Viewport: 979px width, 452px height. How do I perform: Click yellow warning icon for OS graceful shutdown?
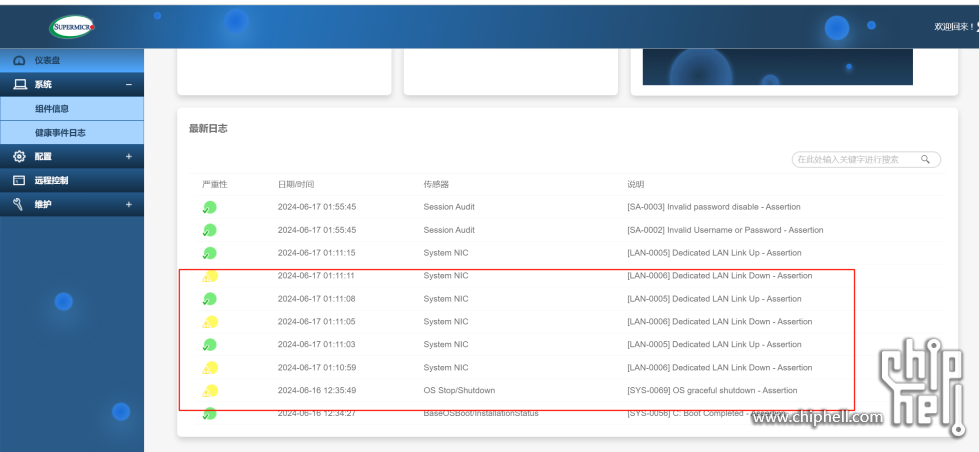pyautogui.click(x=210, y=391)
